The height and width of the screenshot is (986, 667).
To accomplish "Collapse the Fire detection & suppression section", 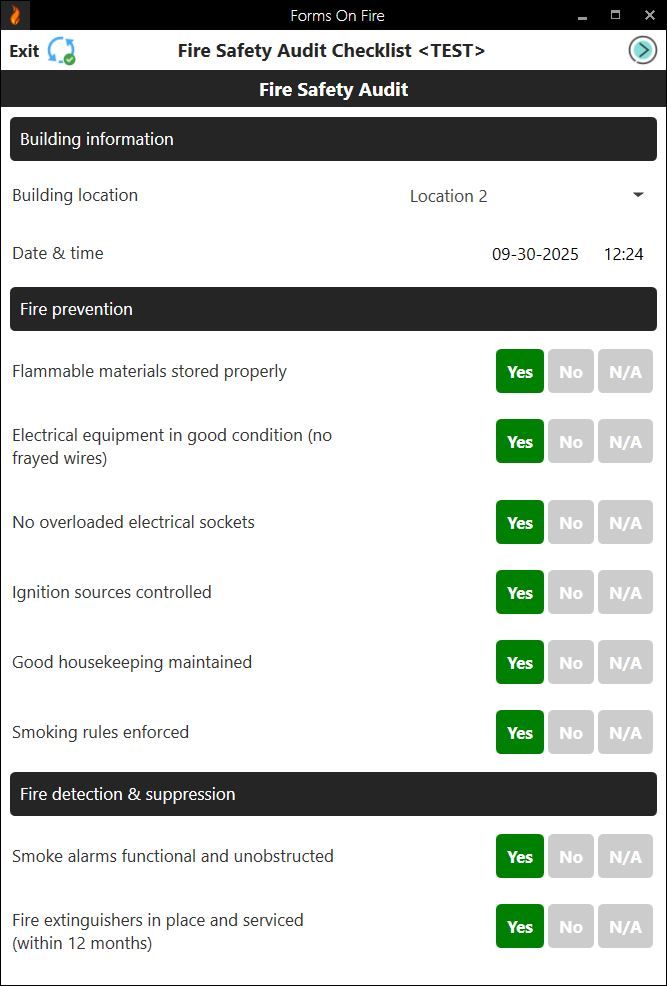I will pyautogui.click(x=333, y=794).
